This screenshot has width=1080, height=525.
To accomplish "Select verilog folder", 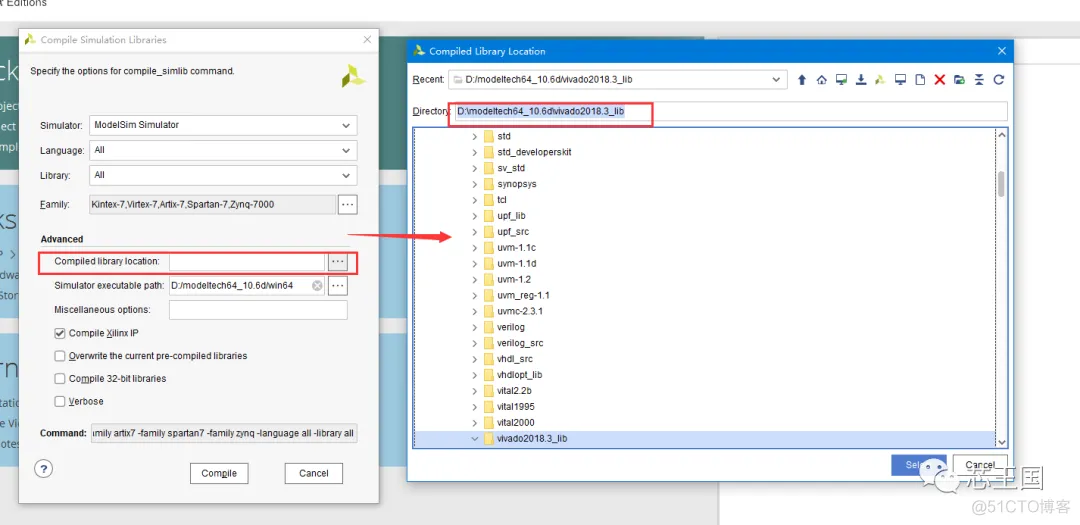I will point(510,327).
